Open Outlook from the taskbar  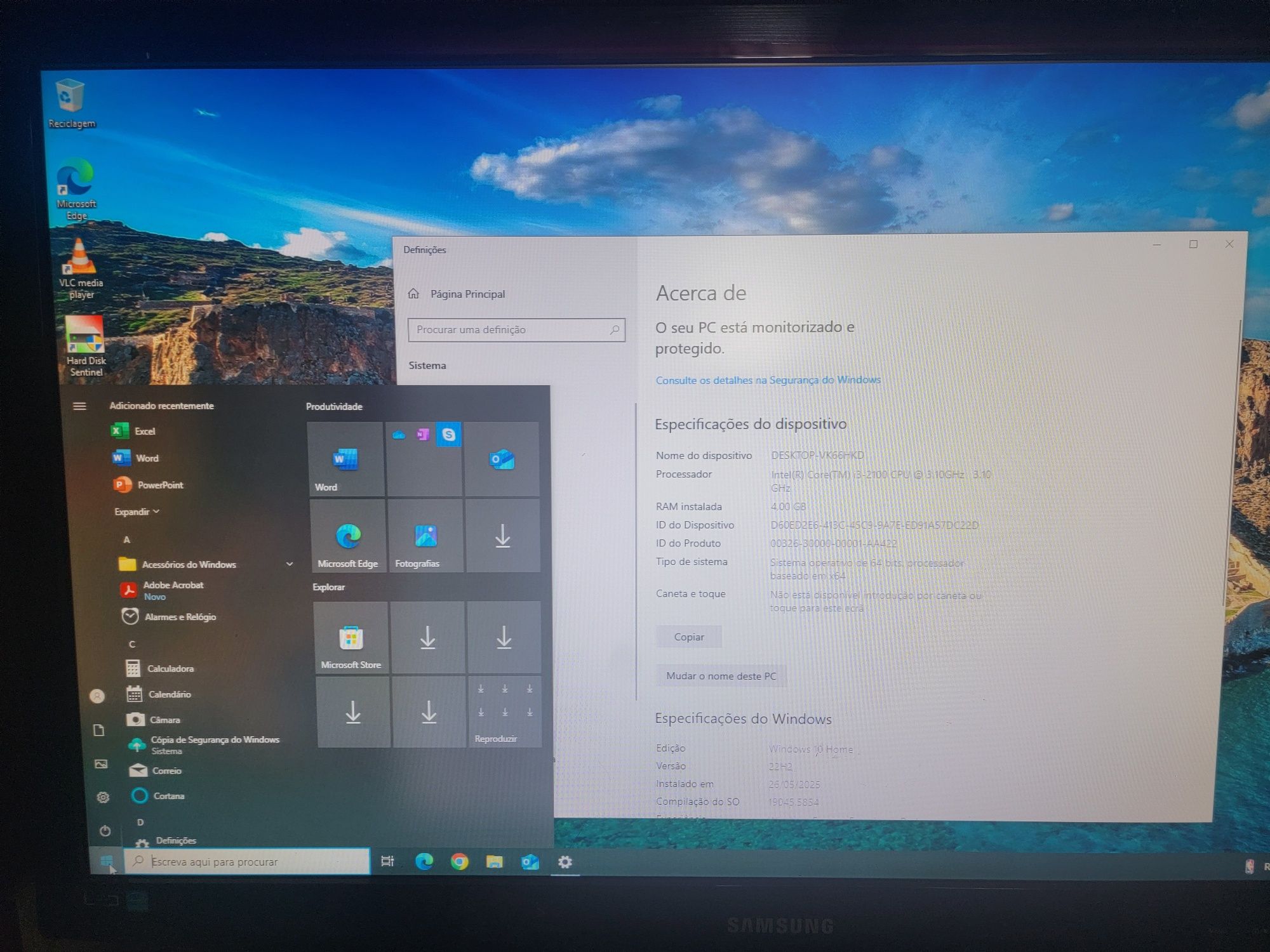pyautogui.click(x=530, y=861)
